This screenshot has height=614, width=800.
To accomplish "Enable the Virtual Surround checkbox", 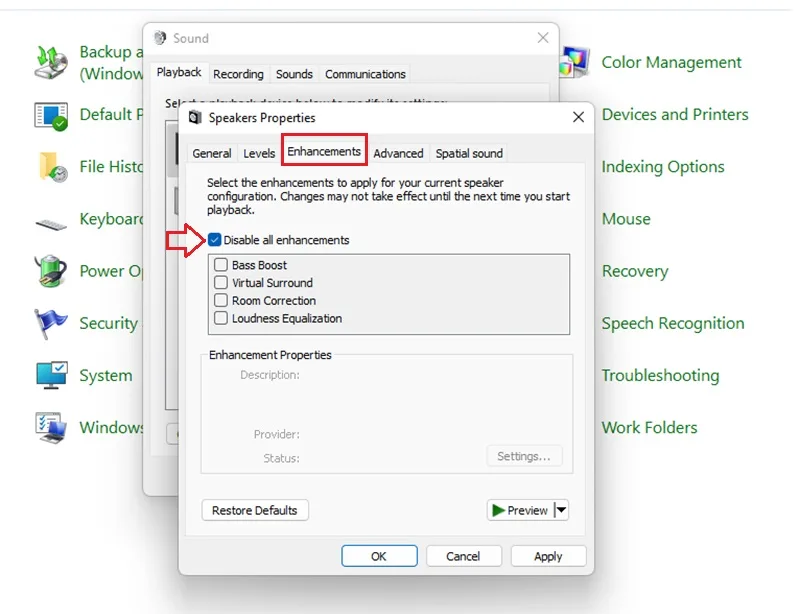I will [x=221, y=282].
